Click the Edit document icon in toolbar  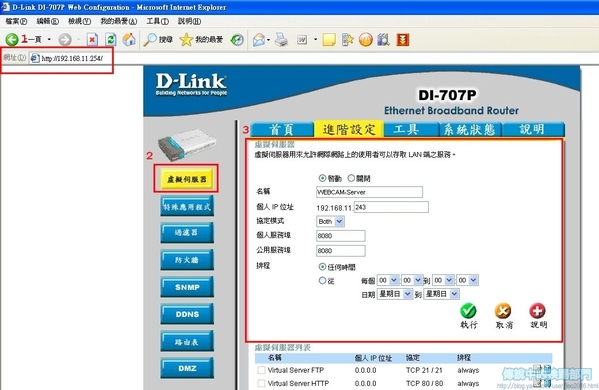pyautogui.click(x=302, y=39)
